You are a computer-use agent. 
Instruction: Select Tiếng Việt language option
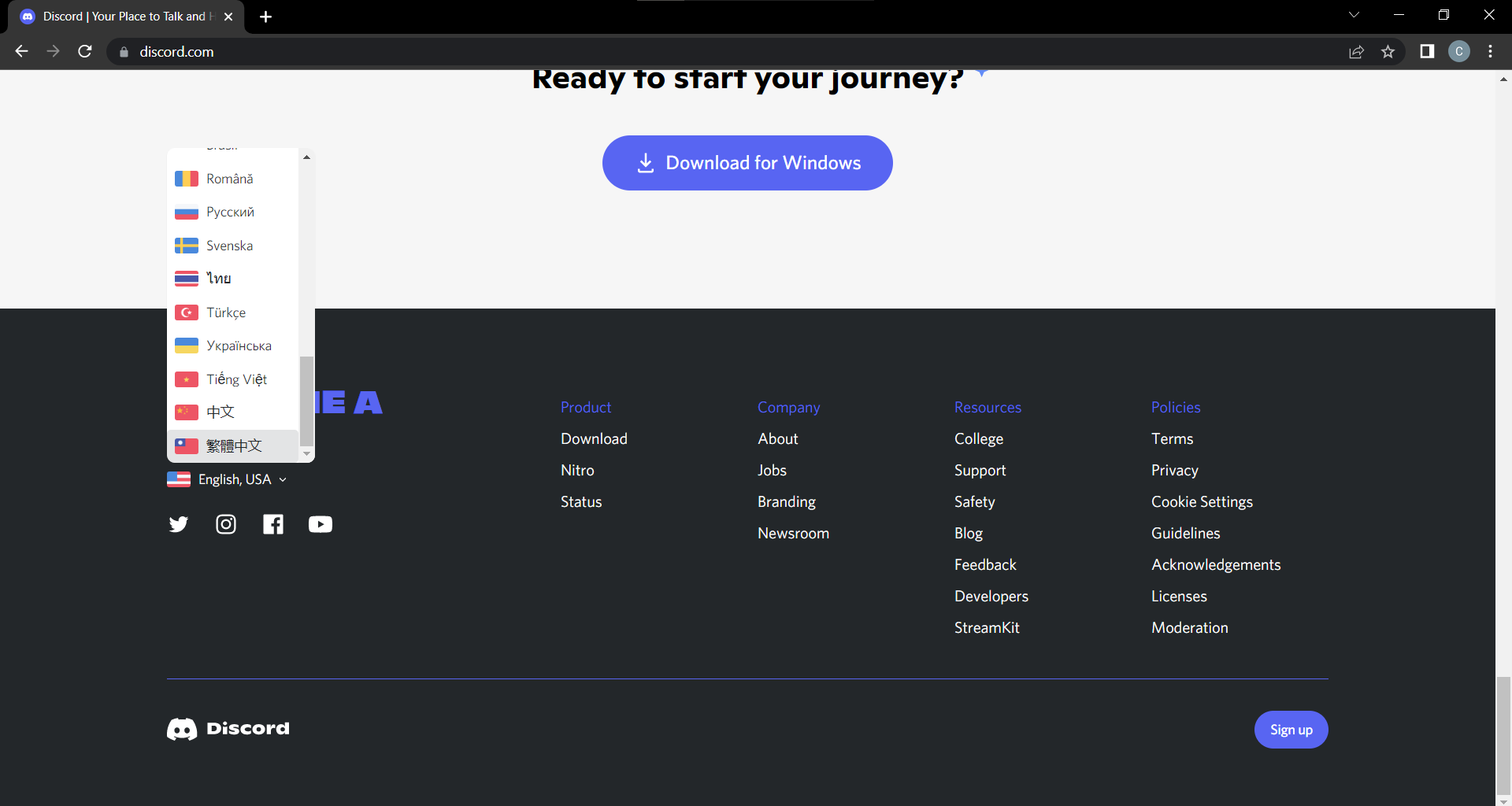[x=233, y=379]
